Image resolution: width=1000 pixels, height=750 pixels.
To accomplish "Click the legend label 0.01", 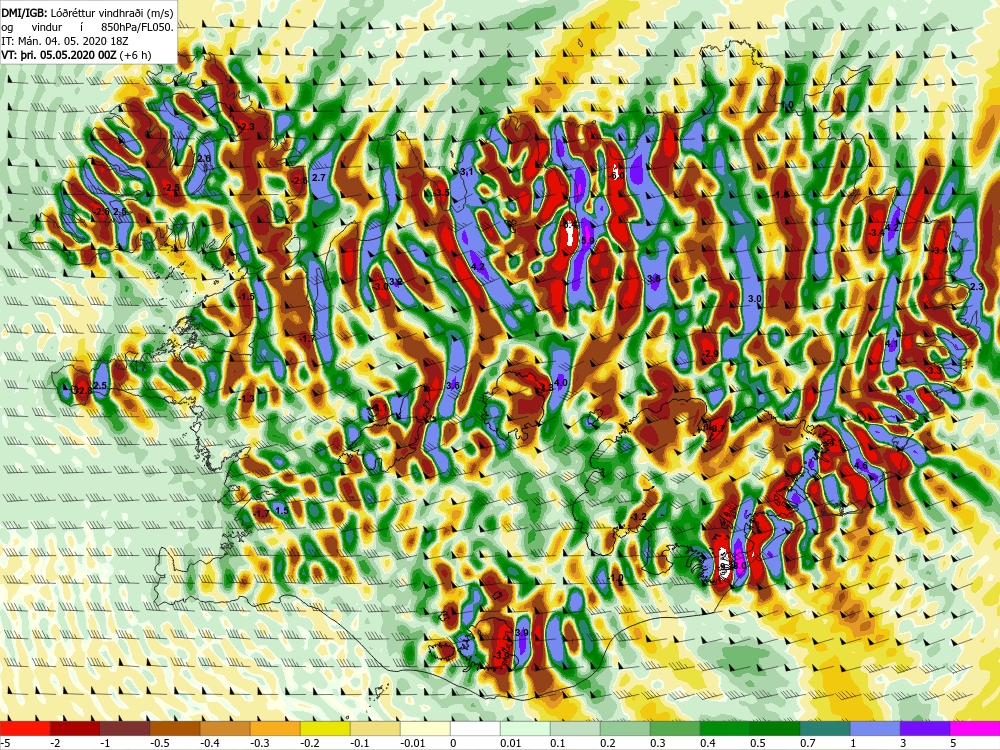I will coord(510,743).
